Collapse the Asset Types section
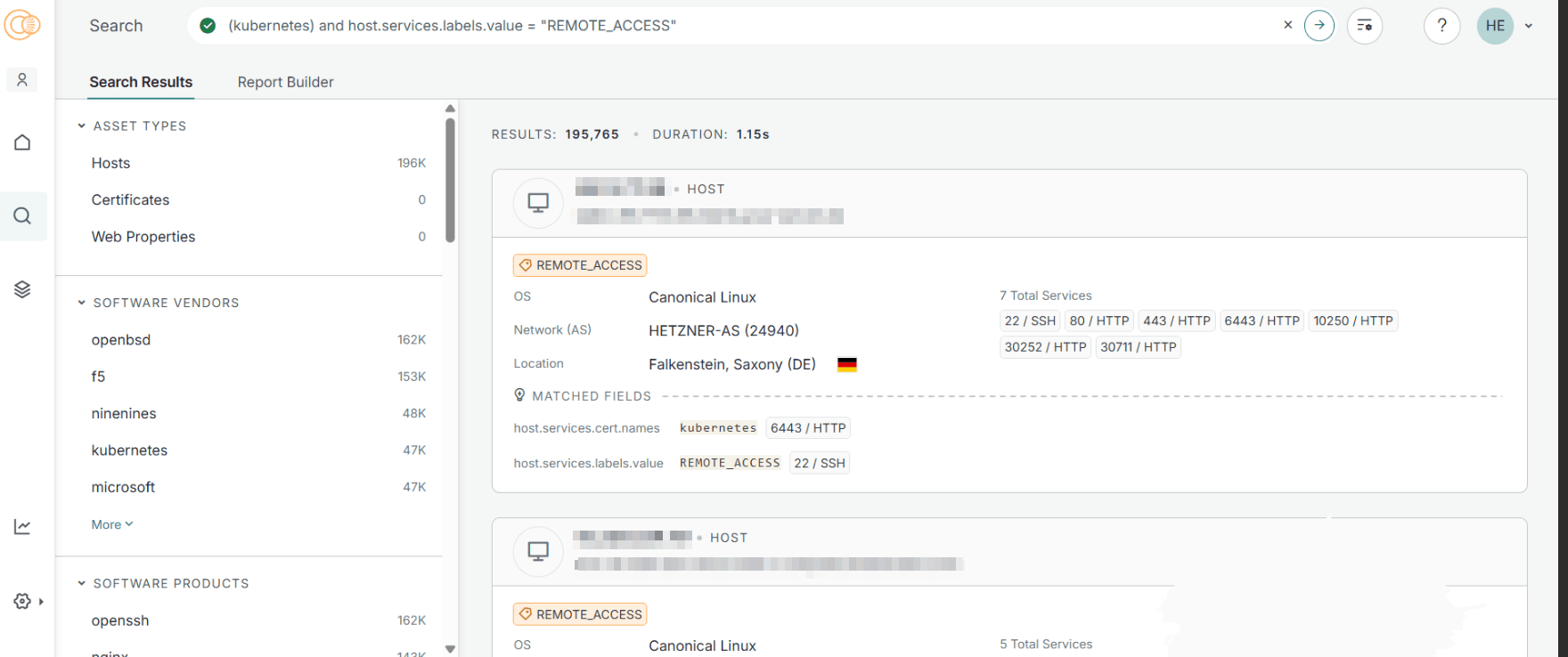 click(82, 126)
